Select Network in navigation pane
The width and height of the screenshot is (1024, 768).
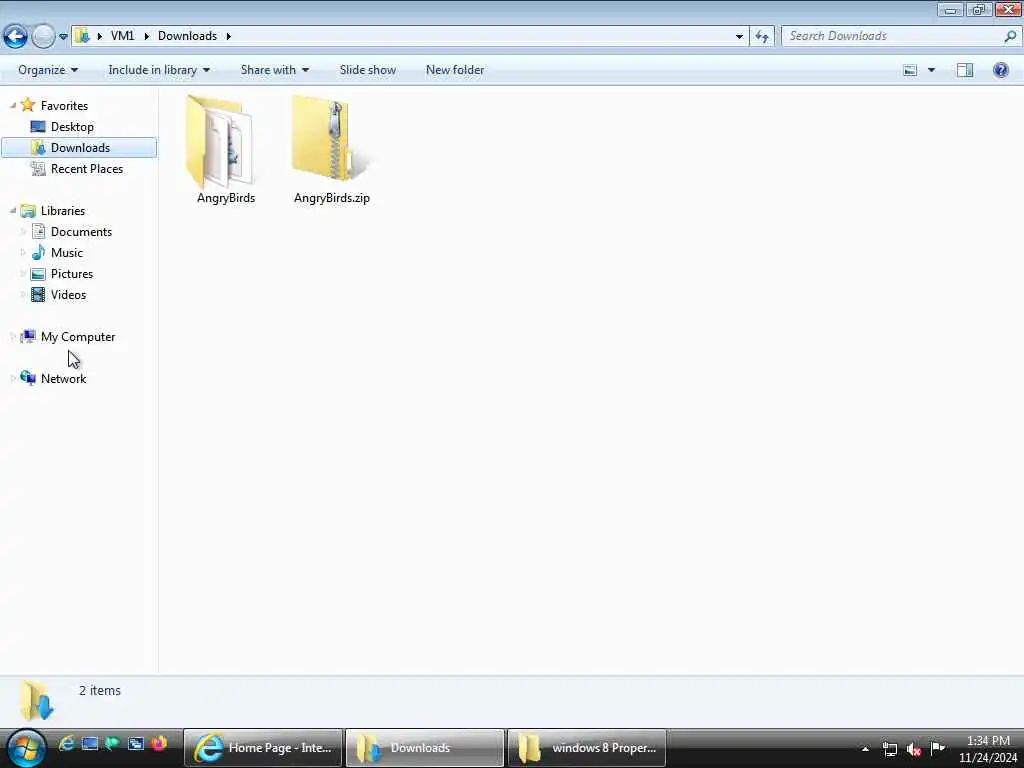point(63,379)
